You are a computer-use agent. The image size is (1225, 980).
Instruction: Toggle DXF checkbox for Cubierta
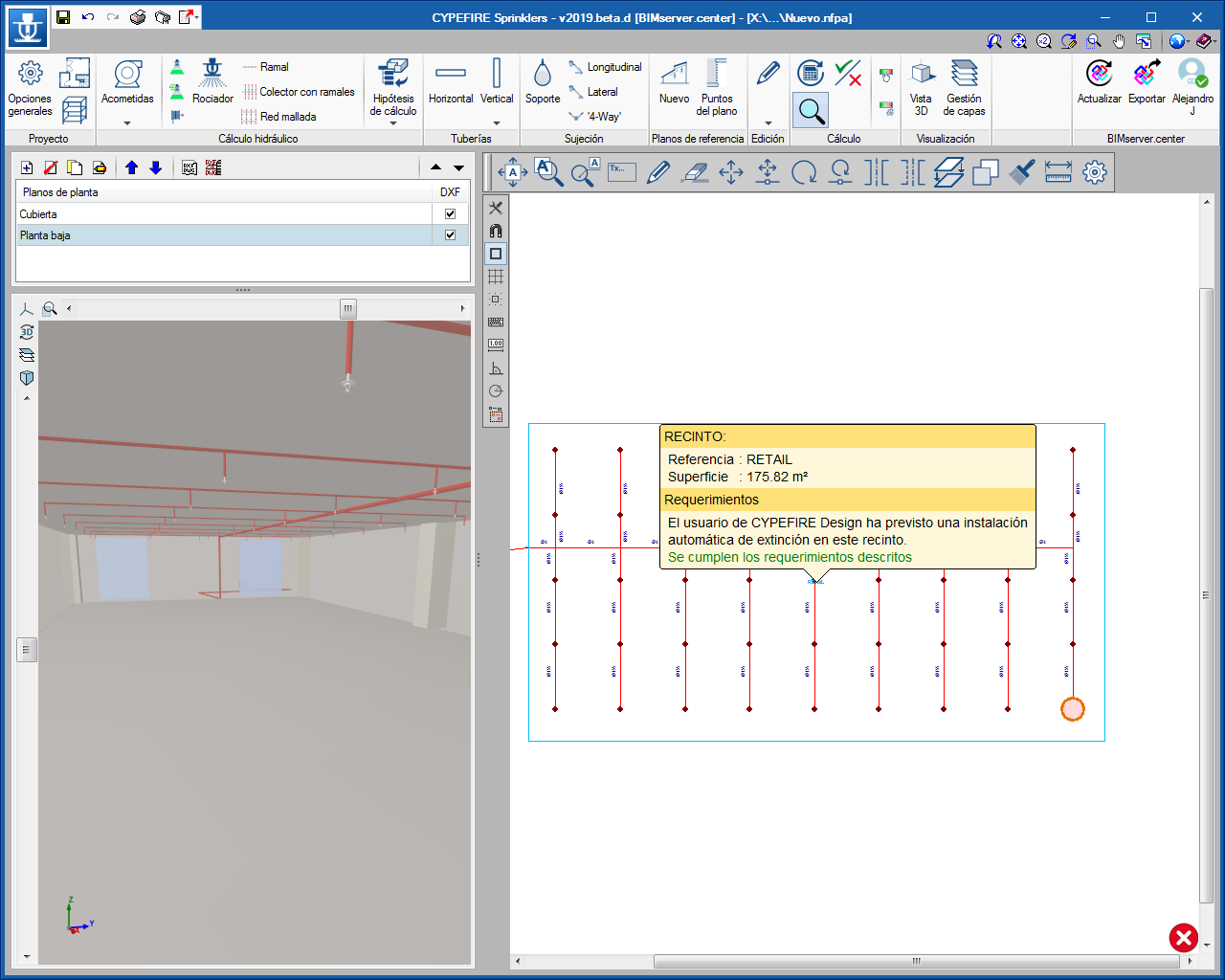click(x=450, y=214)
